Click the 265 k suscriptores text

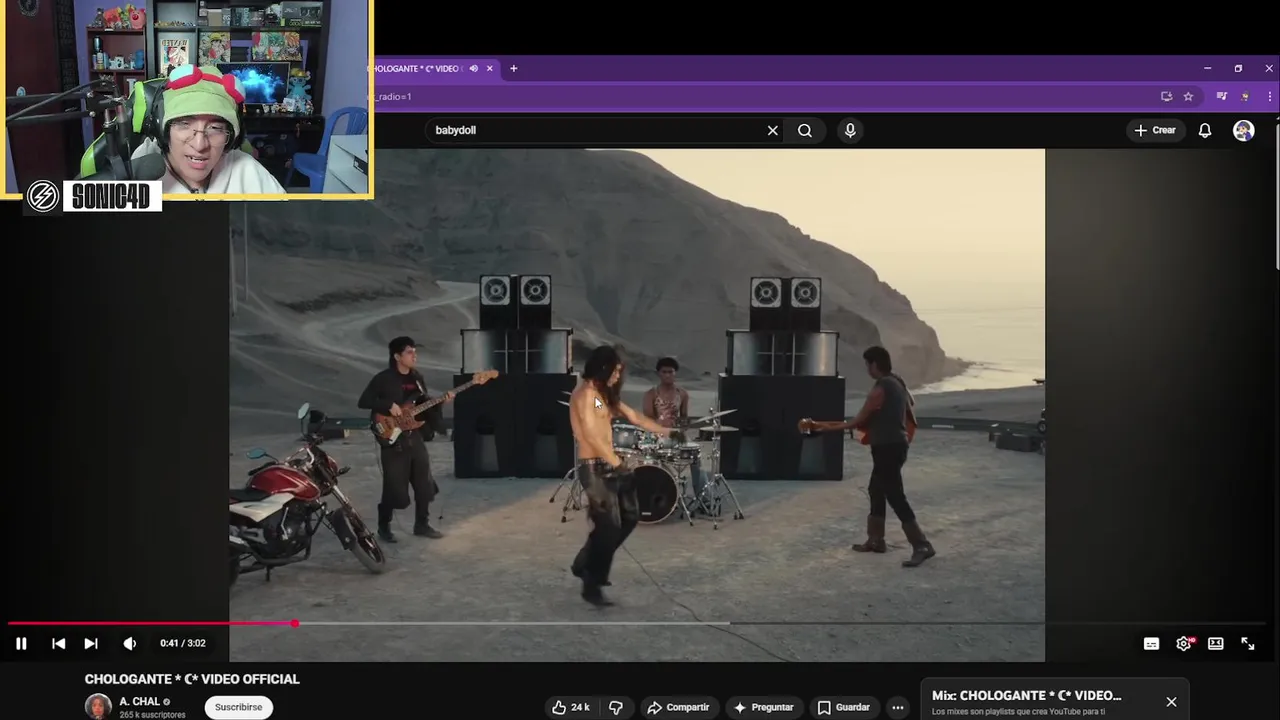(x=152, y=715)
